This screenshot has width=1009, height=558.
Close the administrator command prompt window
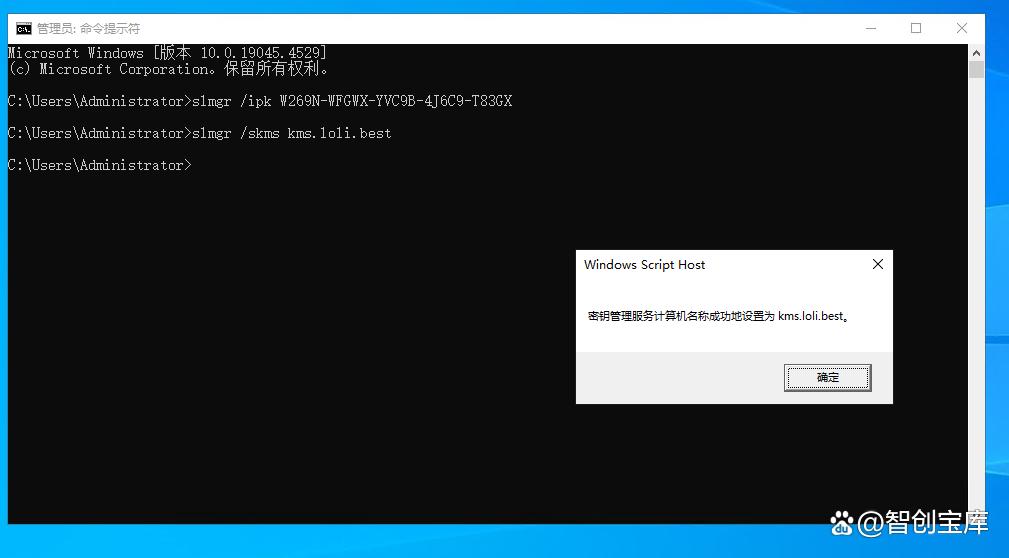(962, 28)
